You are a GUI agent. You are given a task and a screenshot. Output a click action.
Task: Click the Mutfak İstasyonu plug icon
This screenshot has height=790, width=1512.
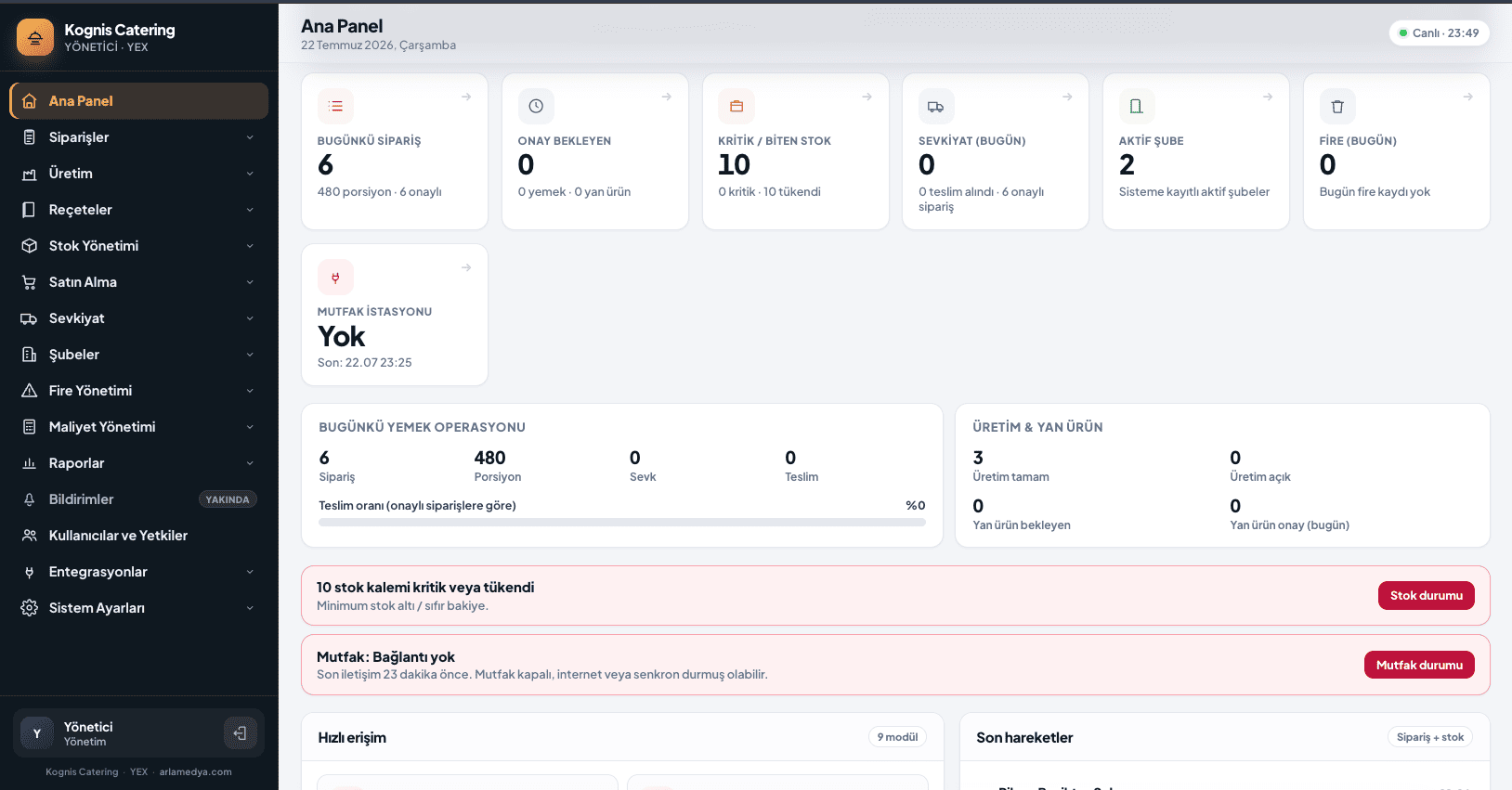click(335, 278)
